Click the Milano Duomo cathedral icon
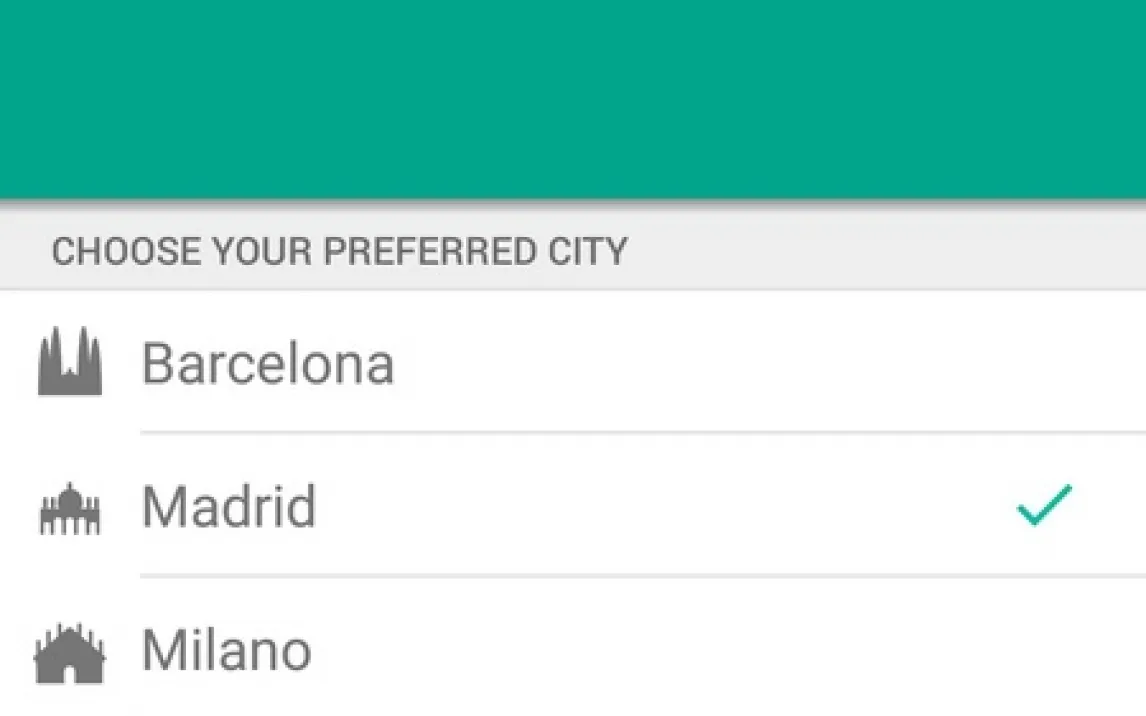Image resolution: width=1146 pixels, height=716 pixels. point(70,653)
